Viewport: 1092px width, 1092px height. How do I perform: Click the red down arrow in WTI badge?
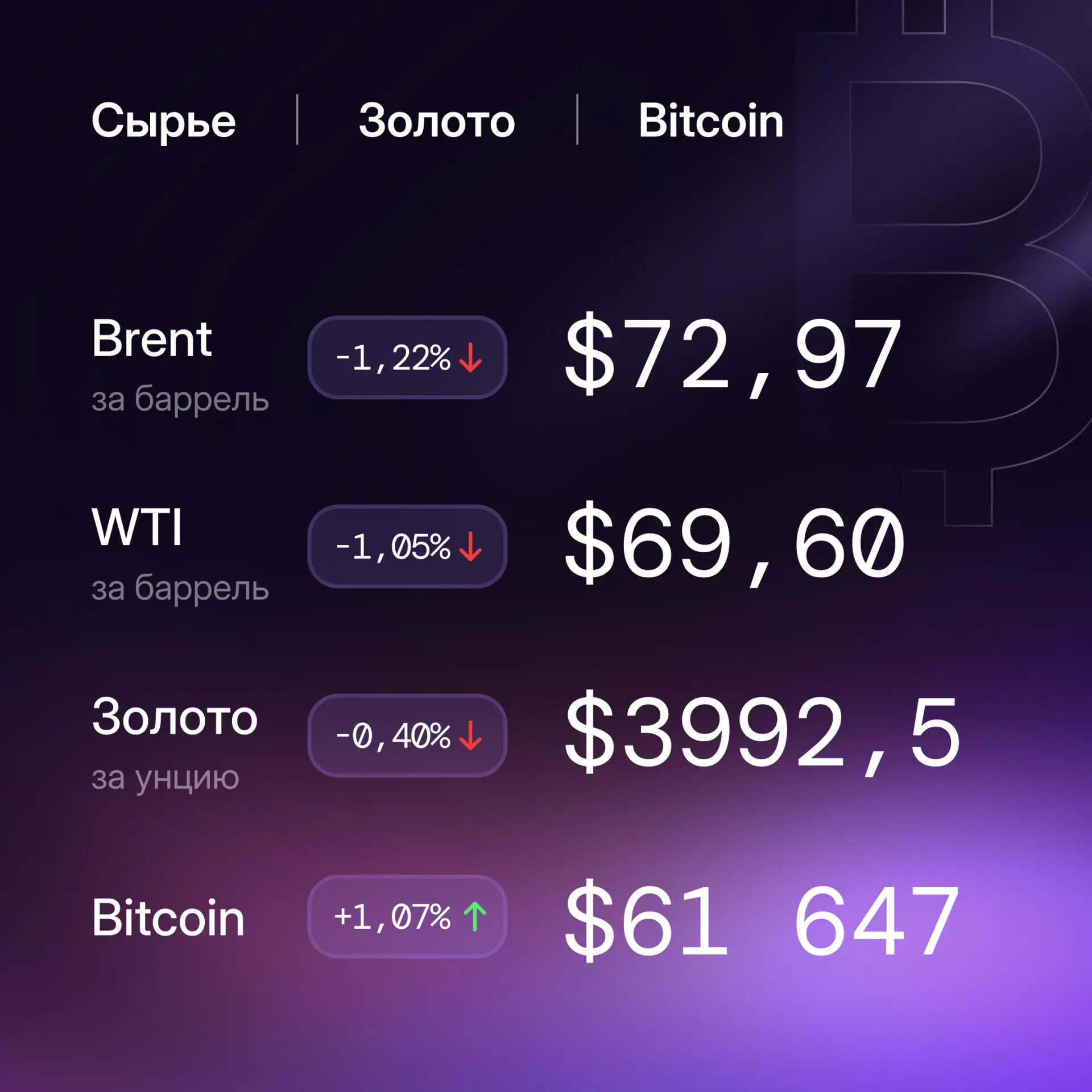click(x=470, y=547)
